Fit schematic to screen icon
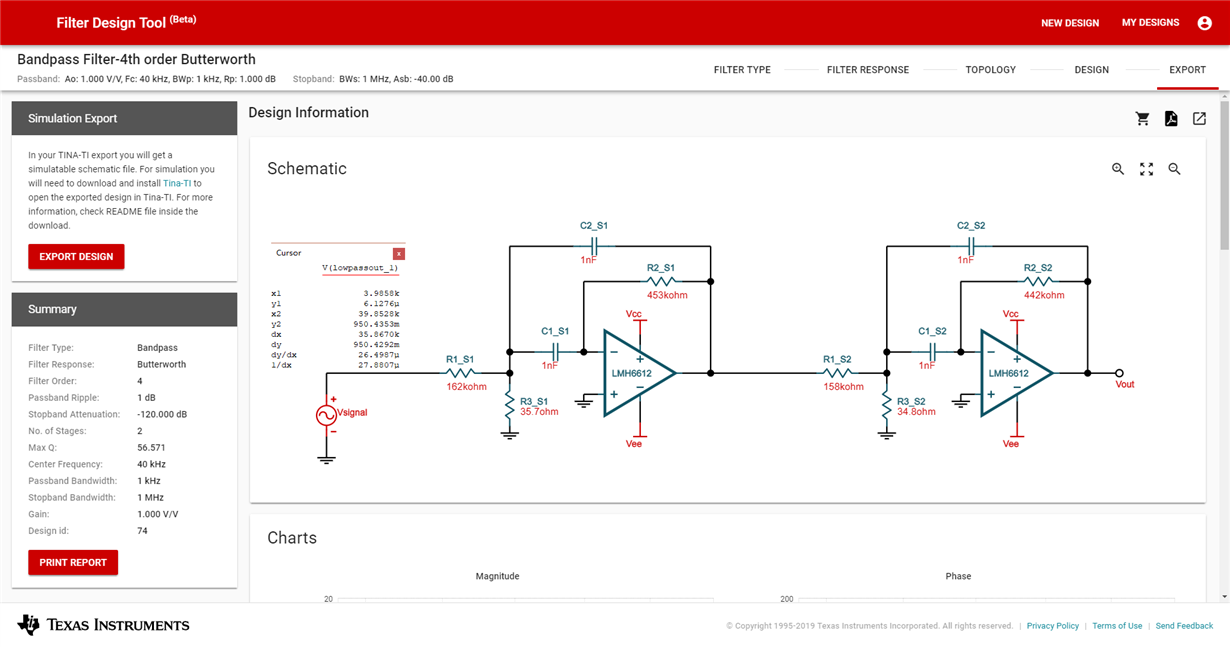 (1146, 169)
